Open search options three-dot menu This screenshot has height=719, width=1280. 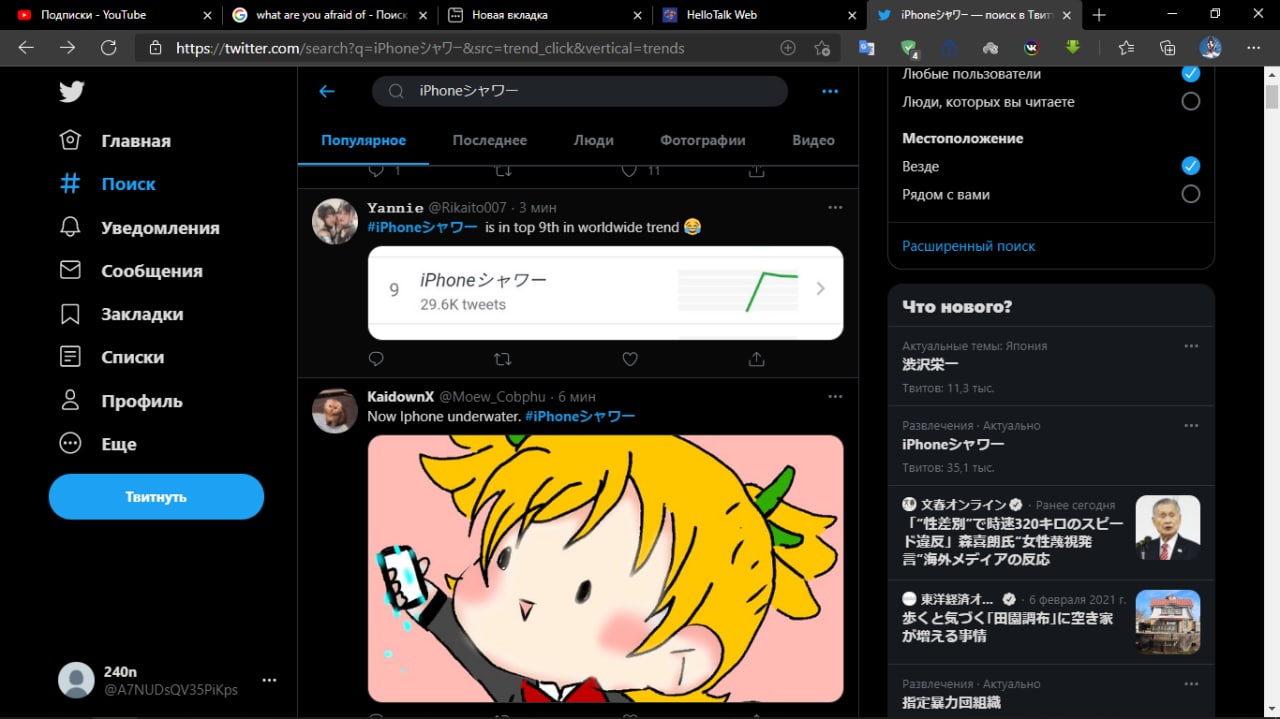pyautogui.click(x=830, y=91)
